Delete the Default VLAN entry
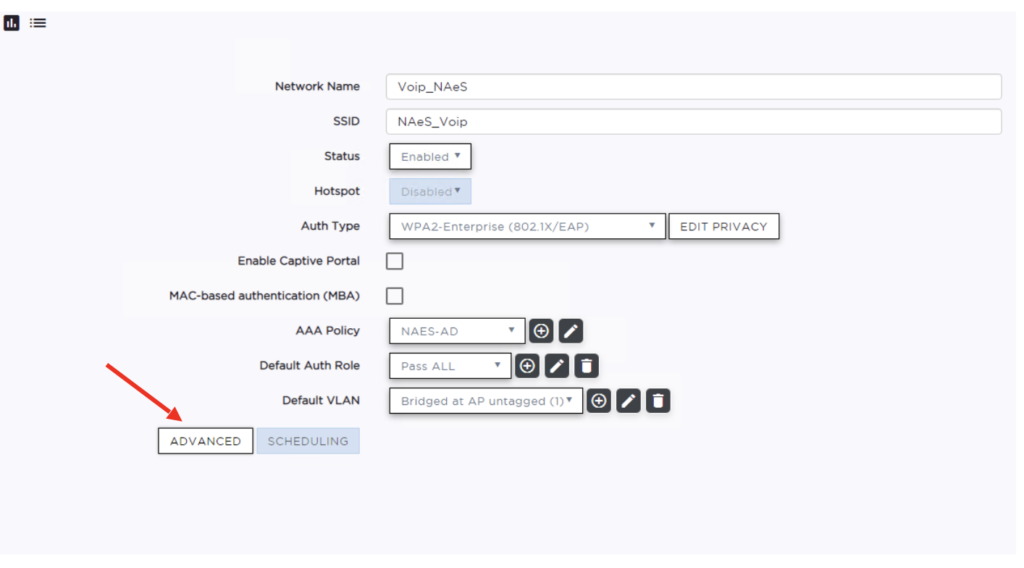Image resolution: width=1024 pixels, height=568 pixels. pos(658,401)
